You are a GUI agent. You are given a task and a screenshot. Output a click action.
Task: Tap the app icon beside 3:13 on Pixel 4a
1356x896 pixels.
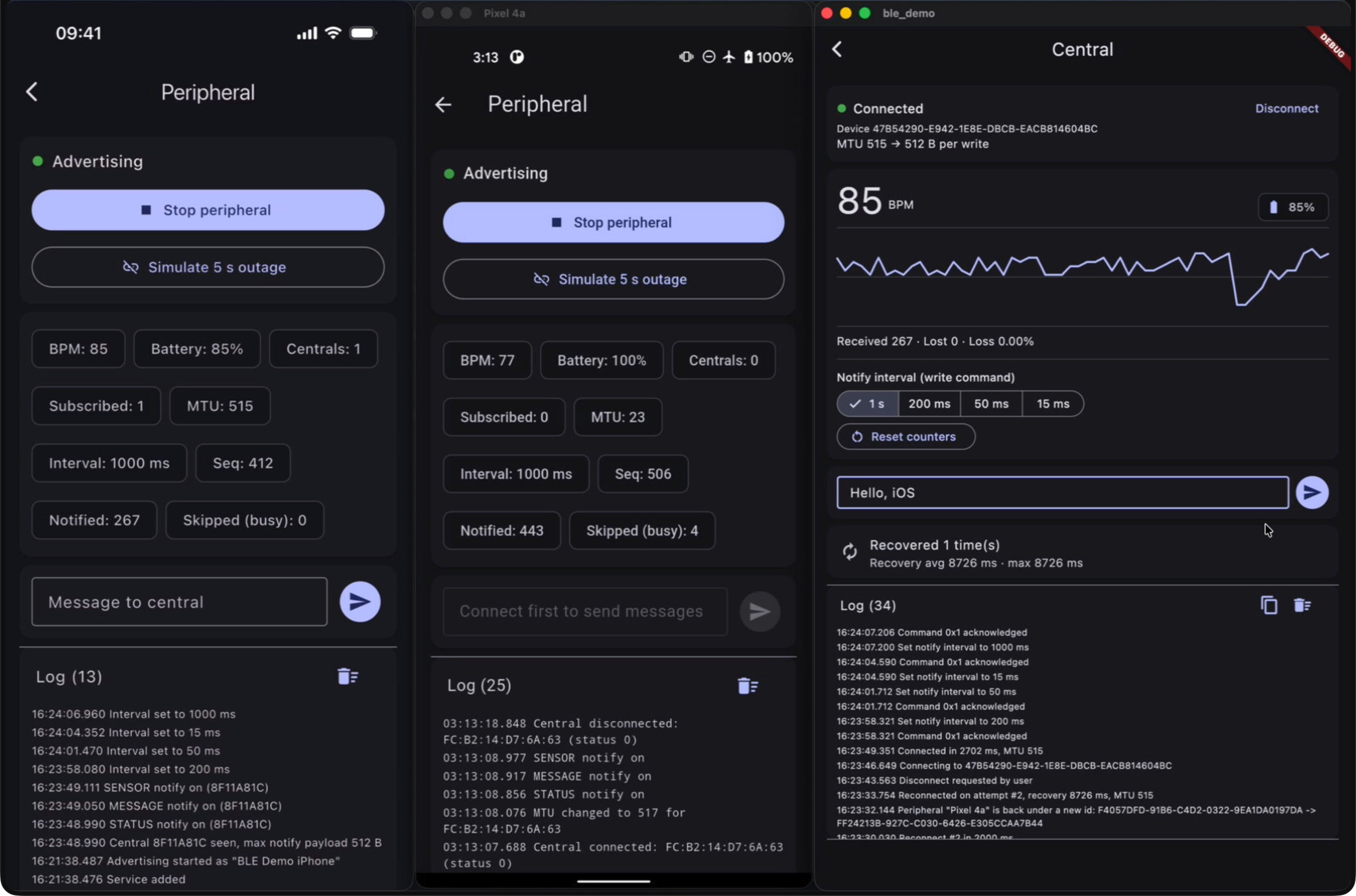[x=517, y=57]
